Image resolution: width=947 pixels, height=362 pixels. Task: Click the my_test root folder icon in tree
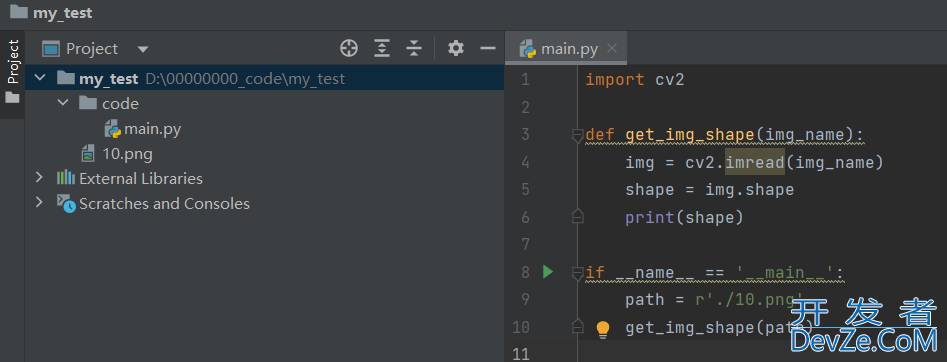(x=65, y=78)
